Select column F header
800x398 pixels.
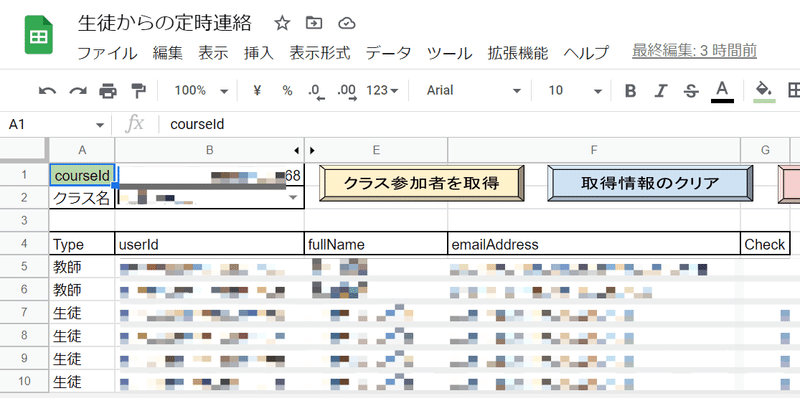(594, 150)
